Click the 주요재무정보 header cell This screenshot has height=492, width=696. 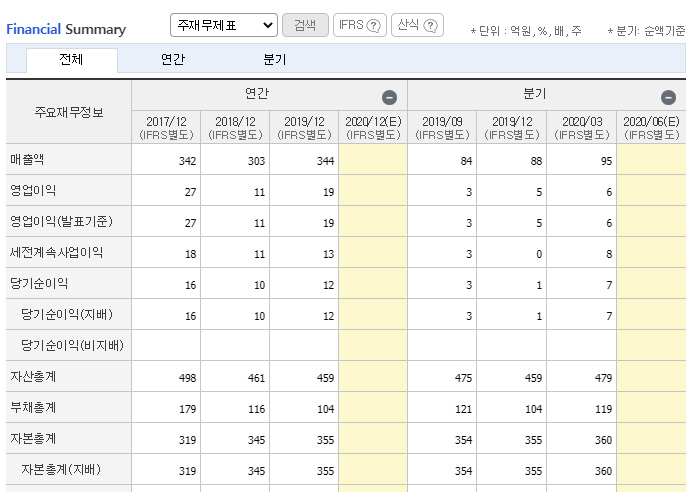69,112
